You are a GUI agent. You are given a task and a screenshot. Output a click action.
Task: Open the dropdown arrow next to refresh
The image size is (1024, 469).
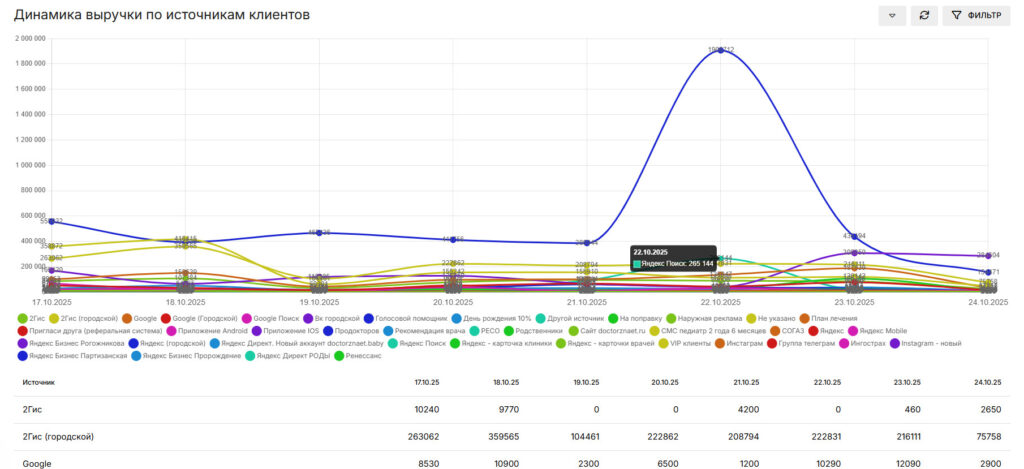point(891,16)
